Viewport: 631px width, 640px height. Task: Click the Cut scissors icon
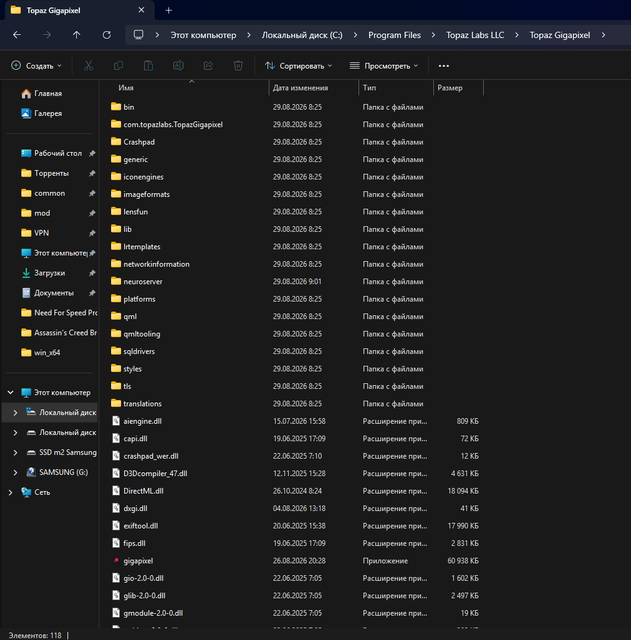coord(89,66)
